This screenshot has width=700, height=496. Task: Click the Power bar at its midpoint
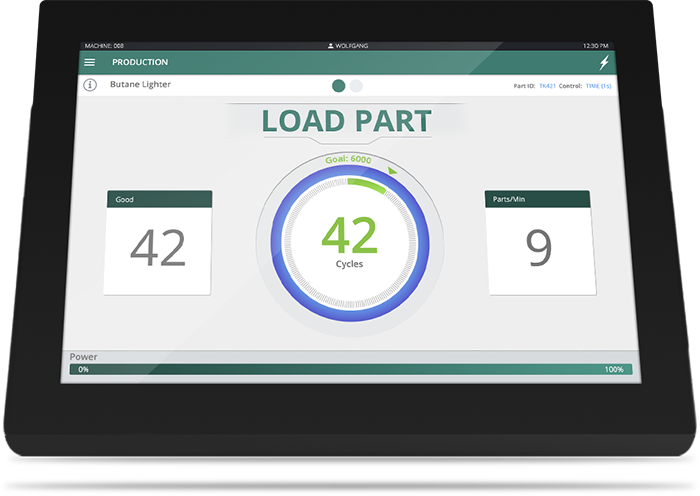coord(350,369)
